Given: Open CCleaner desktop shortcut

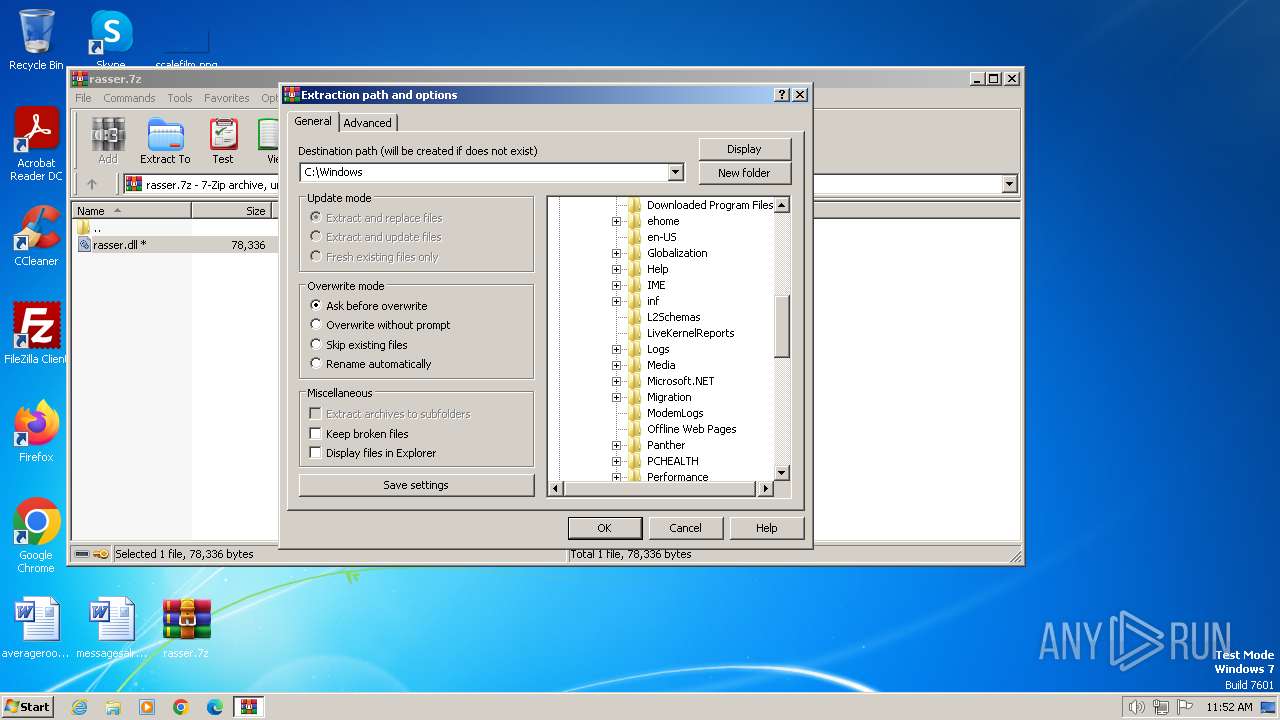Looking at the screenshot, I should [x=36, y=236].
